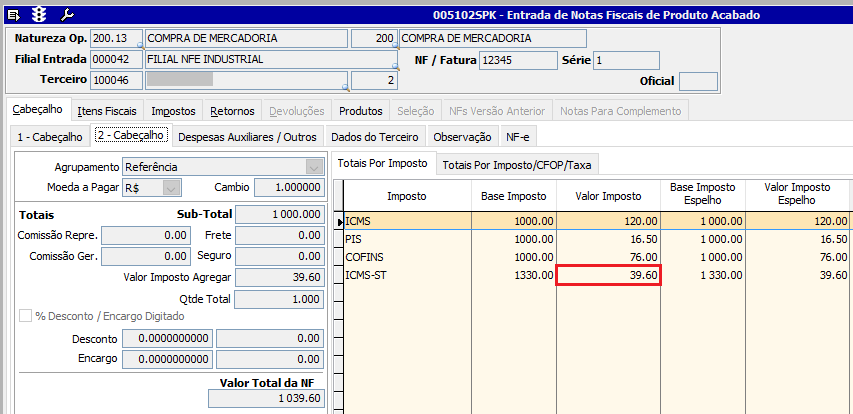Click the Encargo percentage field
This screenshot has width=853, height=414.
pos(168,360)
